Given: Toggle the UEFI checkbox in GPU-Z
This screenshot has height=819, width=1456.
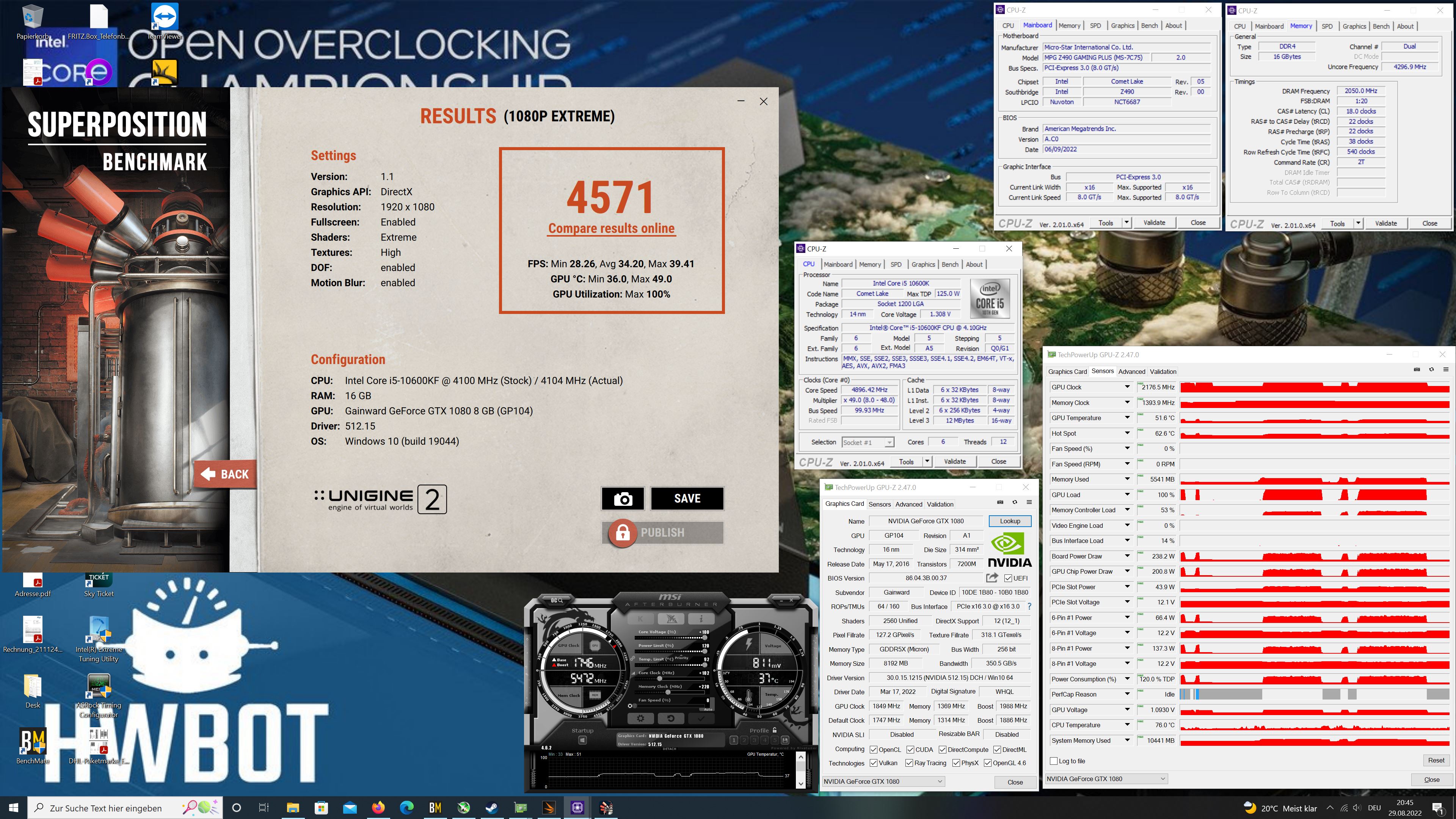Looking at the screenshot, I should coord(1008,578).
